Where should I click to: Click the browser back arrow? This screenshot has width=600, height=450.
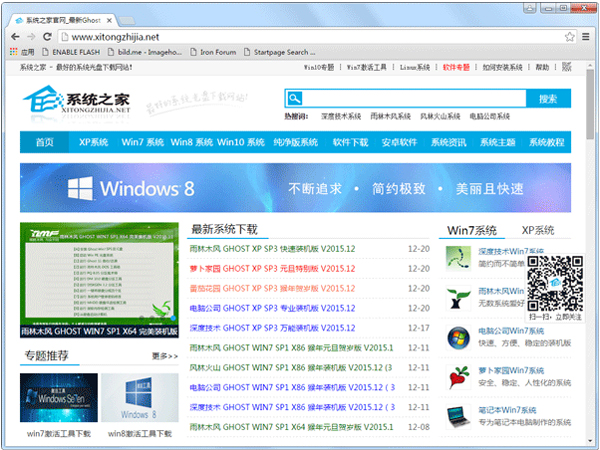(15, 37)
